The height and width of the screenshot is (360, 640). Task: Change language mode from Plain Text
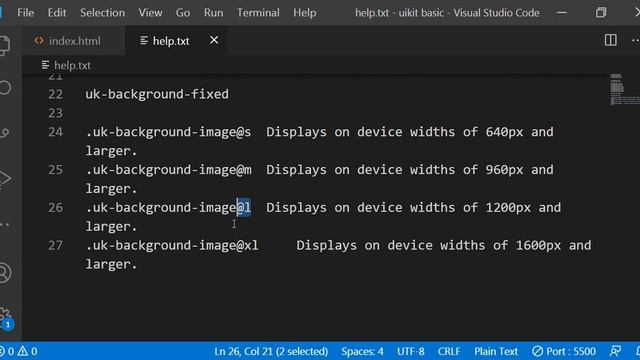tap(496, 351)
